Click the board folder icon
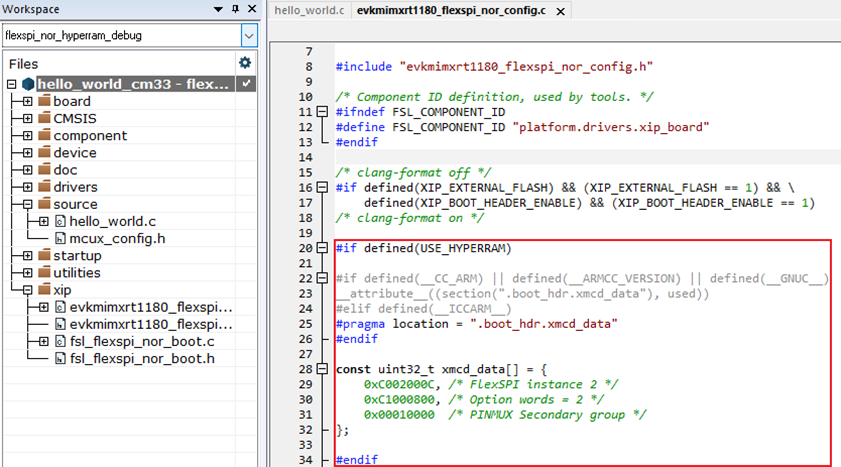Viewport: 841px width, 467px height. click(44, 101)
